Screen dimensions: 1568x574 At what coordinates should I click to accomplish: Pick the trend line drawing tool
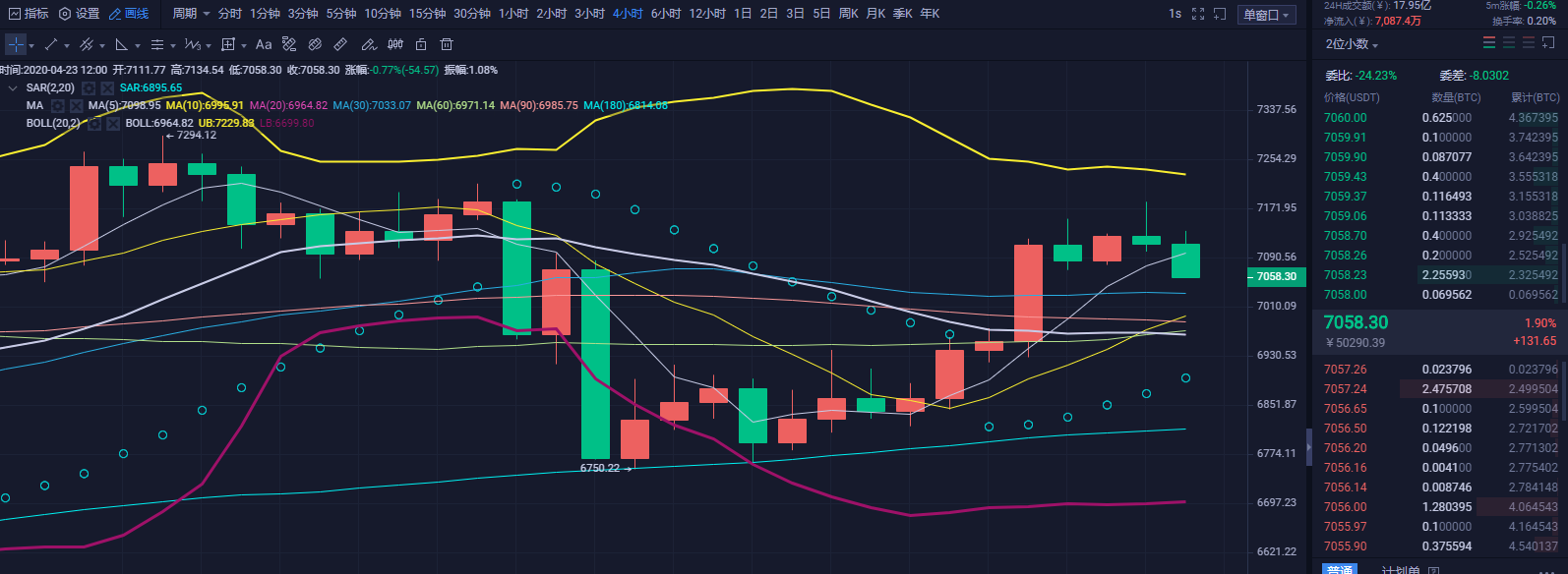tap(51, 44)
